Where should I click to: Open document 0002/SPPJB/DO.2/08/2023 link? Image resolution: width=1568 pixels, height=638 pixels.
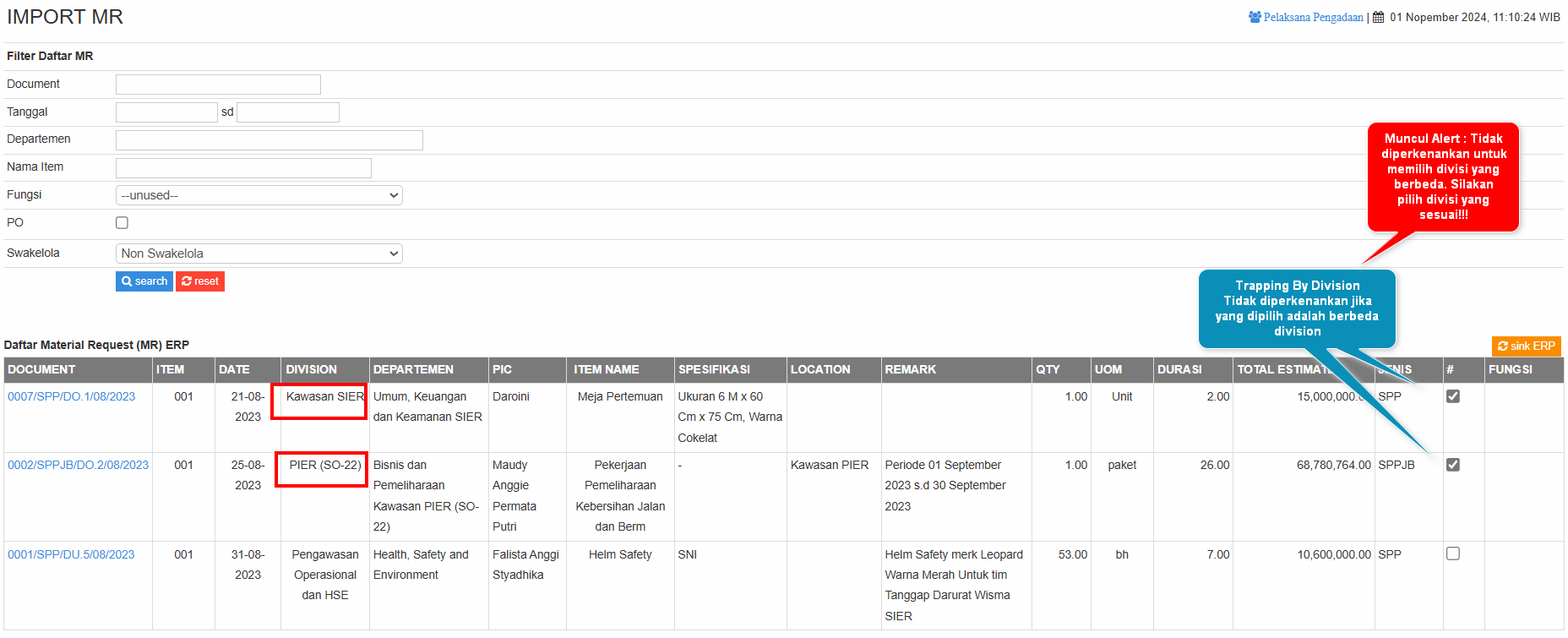[78, 465]
